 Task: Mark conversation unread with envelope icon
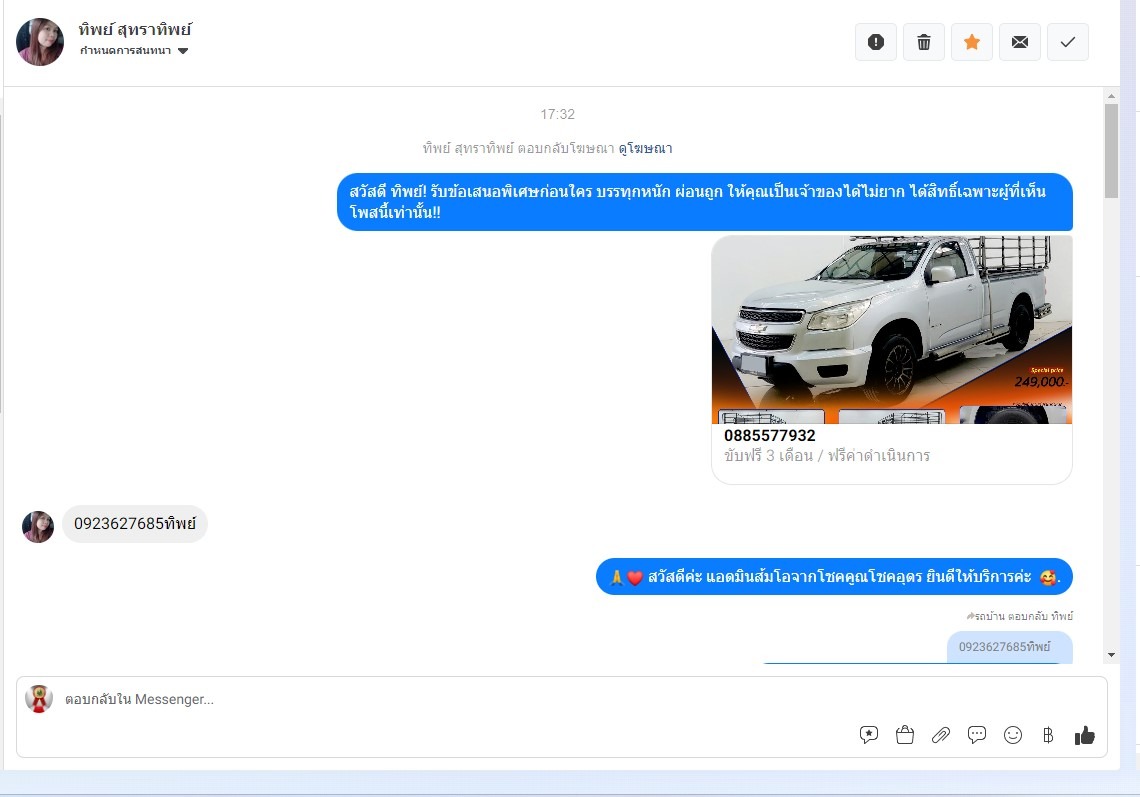click(1019, 42)
